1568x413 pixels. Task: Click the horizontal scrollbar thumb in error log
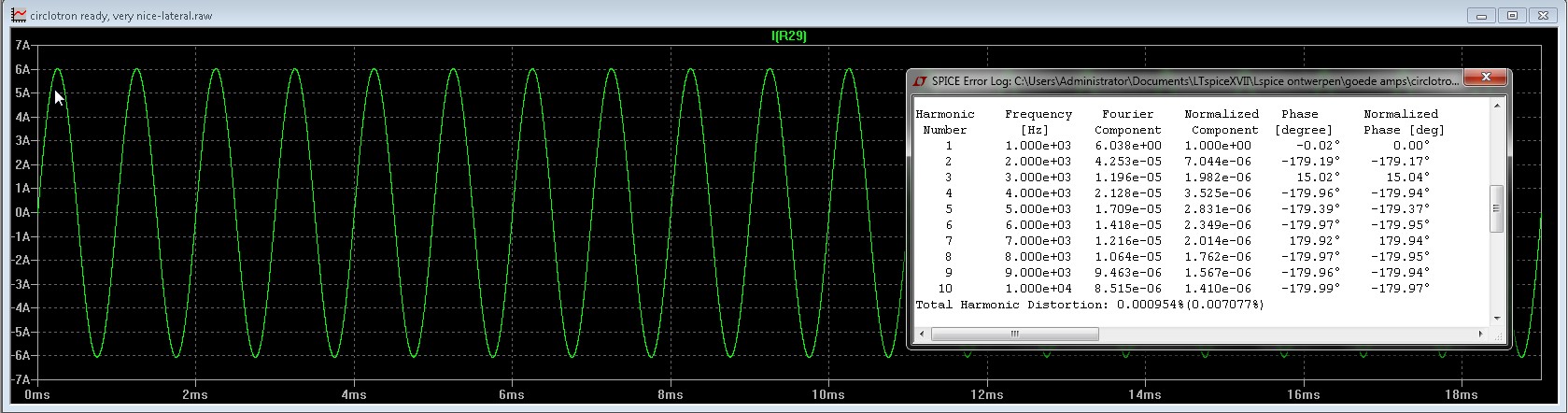click(1014, 334)
